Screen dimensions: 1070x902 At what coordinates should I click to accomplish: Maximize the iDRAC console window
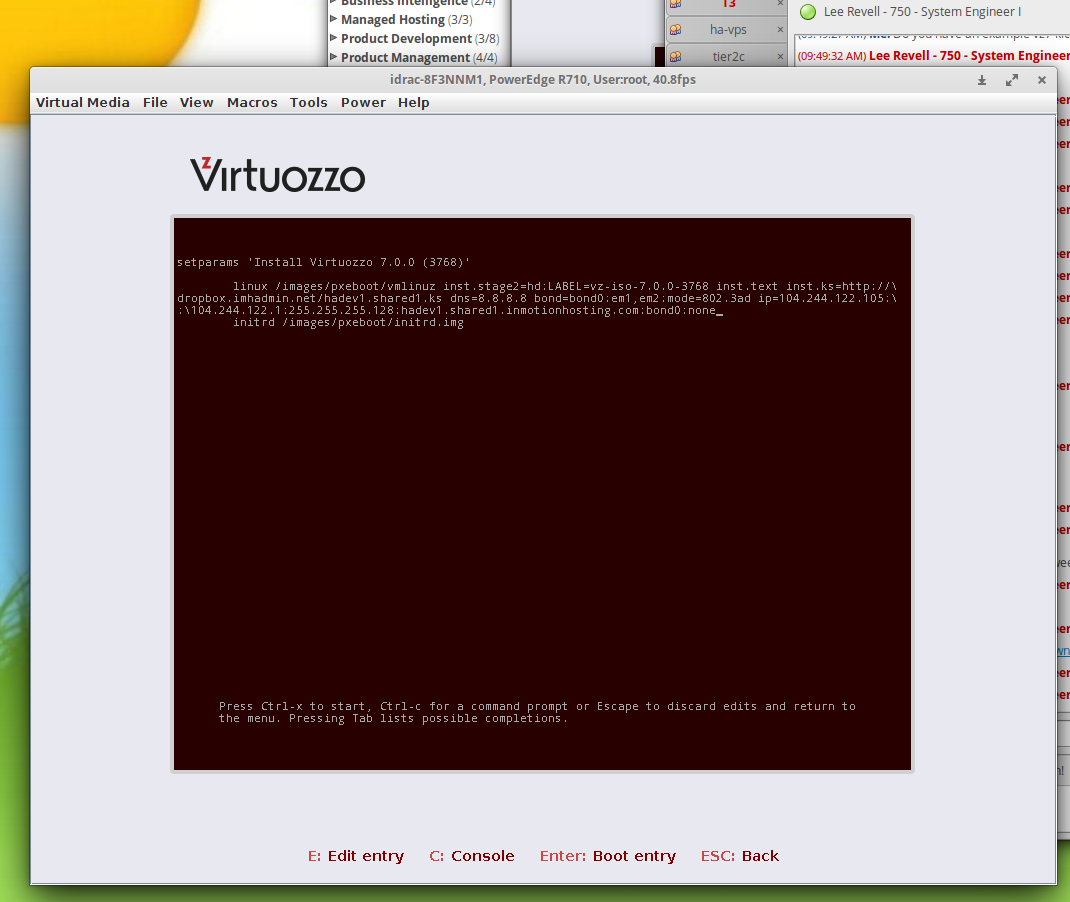[x=1012, y=80]
